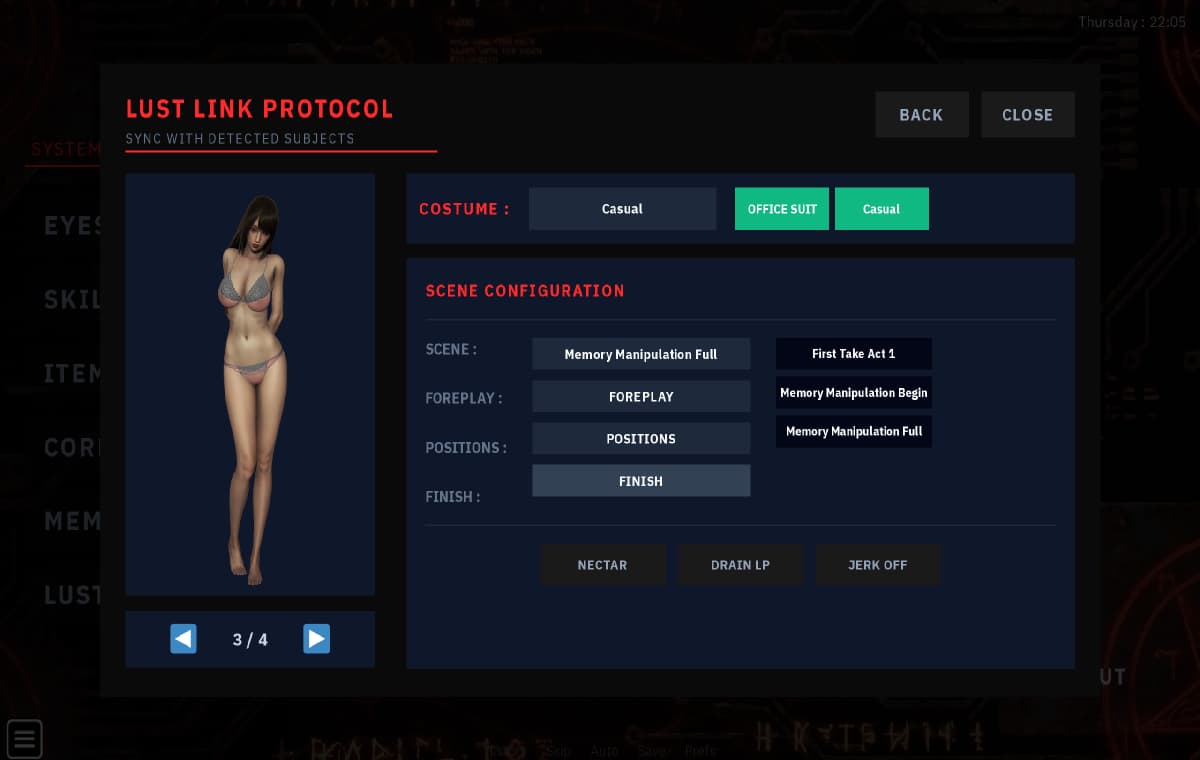Open the FOREPLAY selector
This screenshot has height=760, width=1200.
[641, 396]
